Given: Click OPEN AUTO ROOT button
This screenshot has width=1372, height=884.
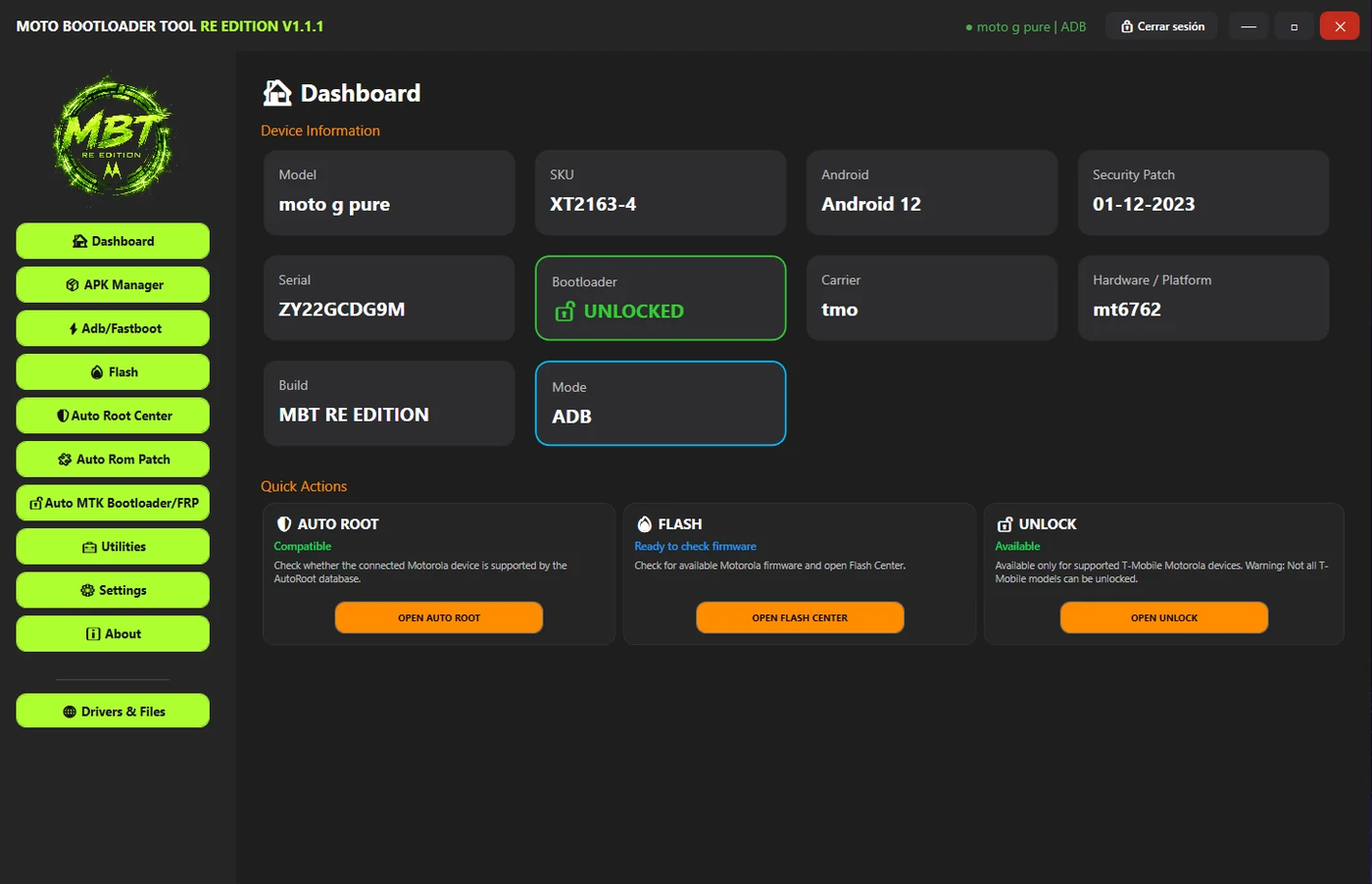Looking at the screenshot, I should pyautogui.click(x=439, y=618).
